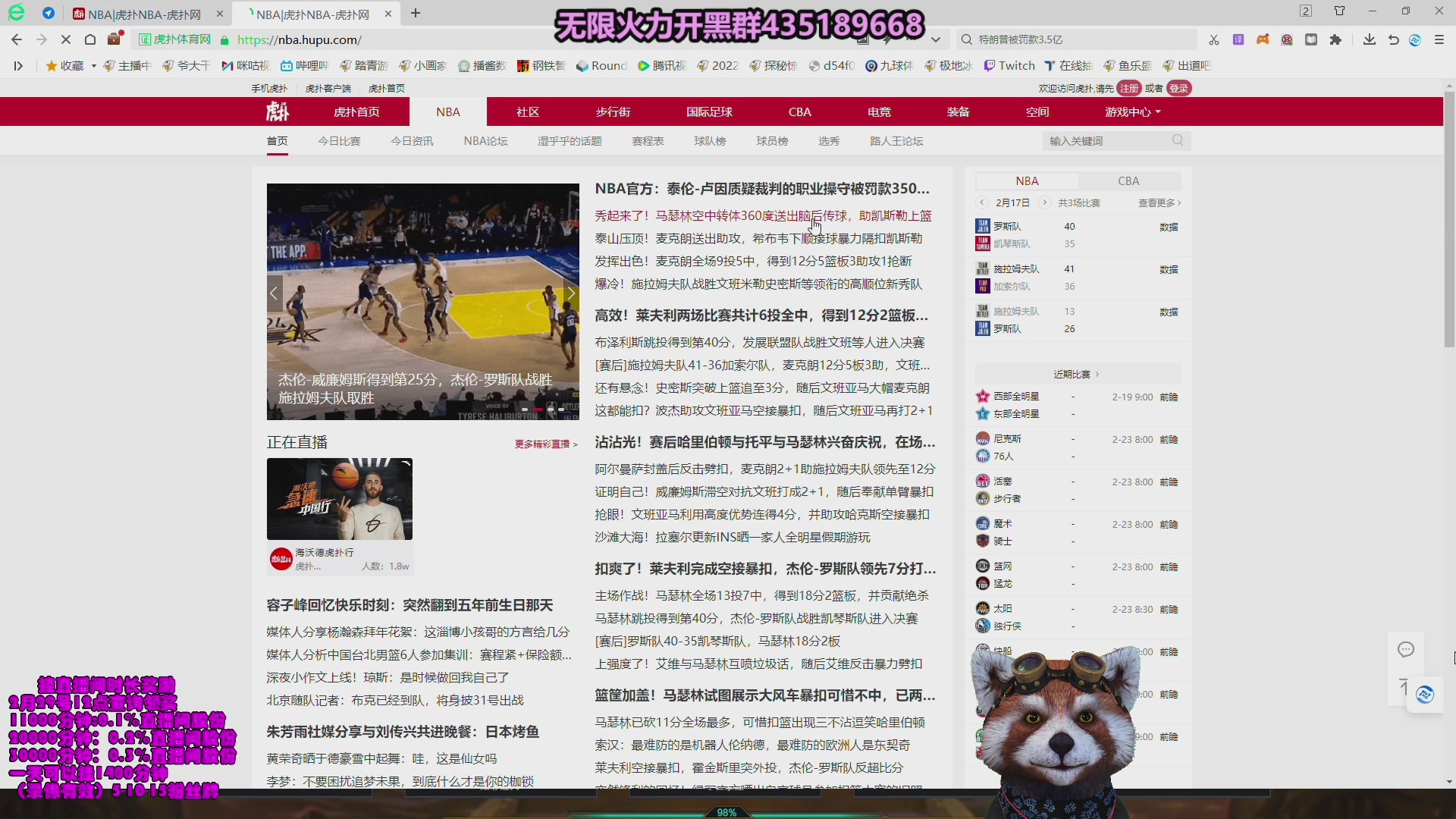Open the reading mode book extension
This screenshot has width=1456, height=819.
click(x=1311, y=39)
